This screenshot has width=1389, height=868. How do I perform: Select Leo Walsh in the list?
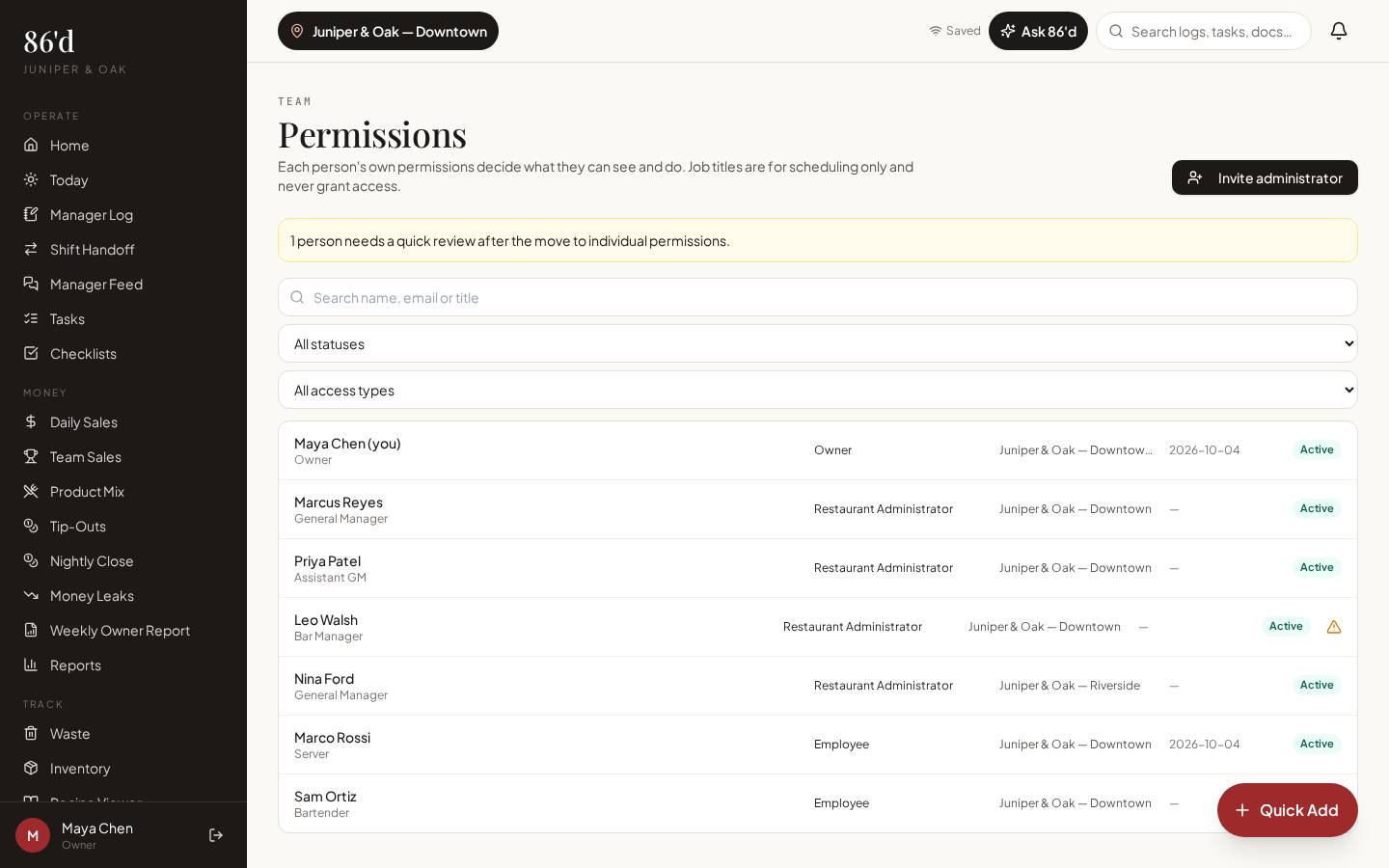[818, 627]
